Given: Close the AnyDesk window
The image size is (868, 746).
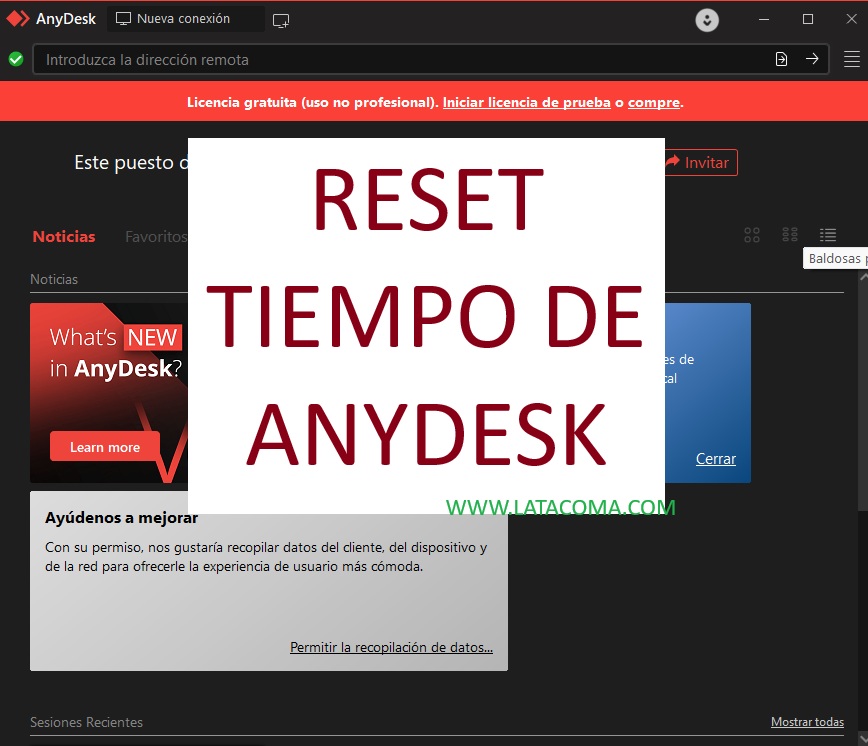Looking at the screenshot, I should point(851,19).
